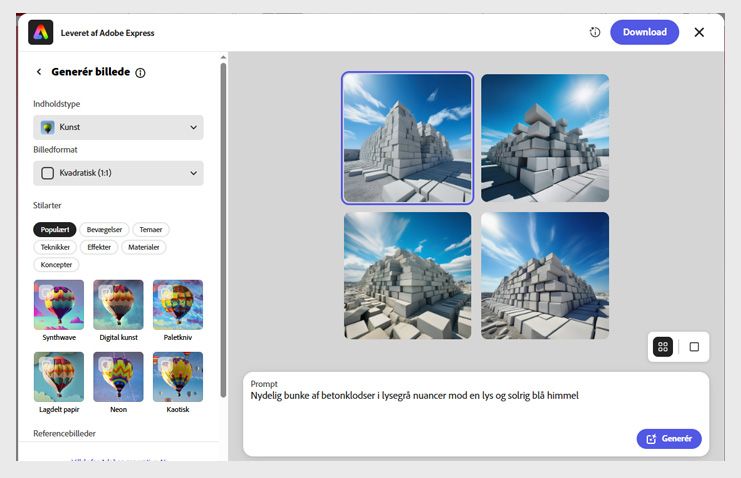Click the Stilarter section label

(x=47, y=205)
